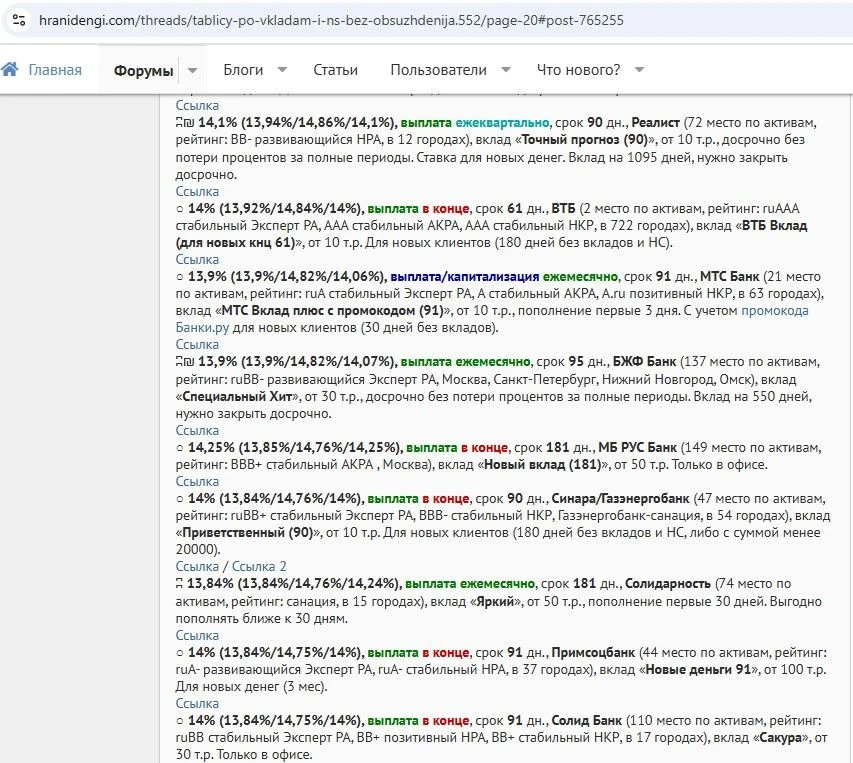Open the Блоги menu item
This screenshot has height=763, width=853.
pyautogui.click(x=243, y=70)
